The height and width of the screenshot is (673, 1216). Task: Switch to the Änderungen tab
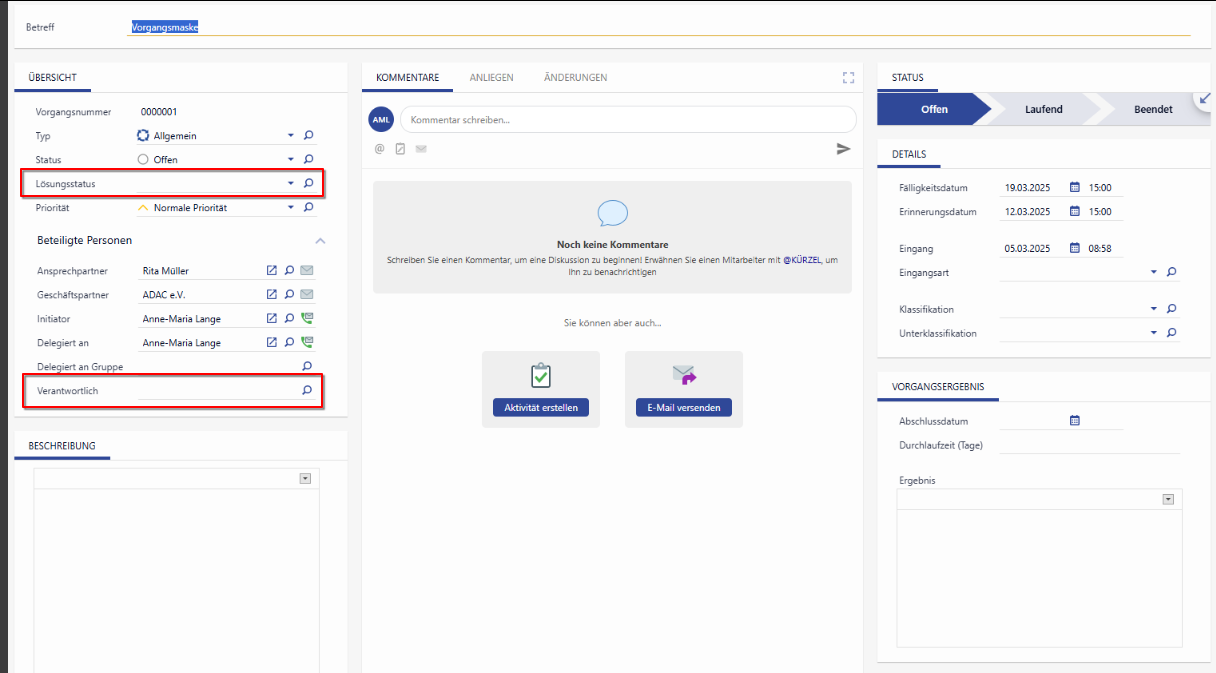tap(575, 77)
